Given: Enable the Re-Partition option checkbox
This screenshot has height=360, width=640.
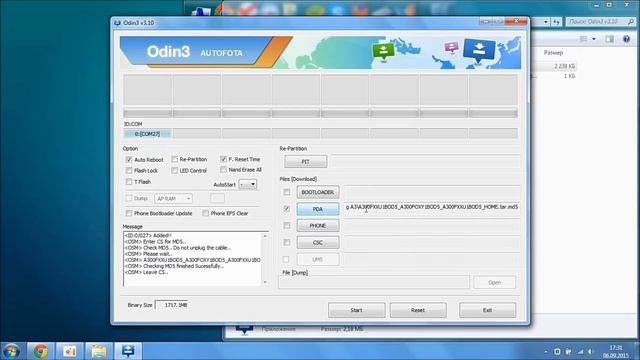Looking at the screenshot, I should [x=175, y=159].
